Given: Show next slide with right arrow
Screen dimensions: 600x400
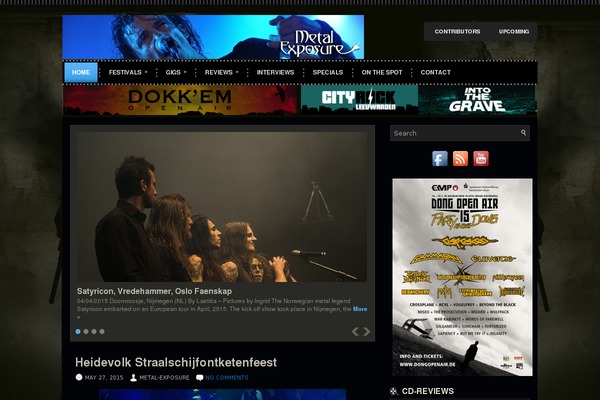Looking at the screenshot, I should [x=367, y=331].
